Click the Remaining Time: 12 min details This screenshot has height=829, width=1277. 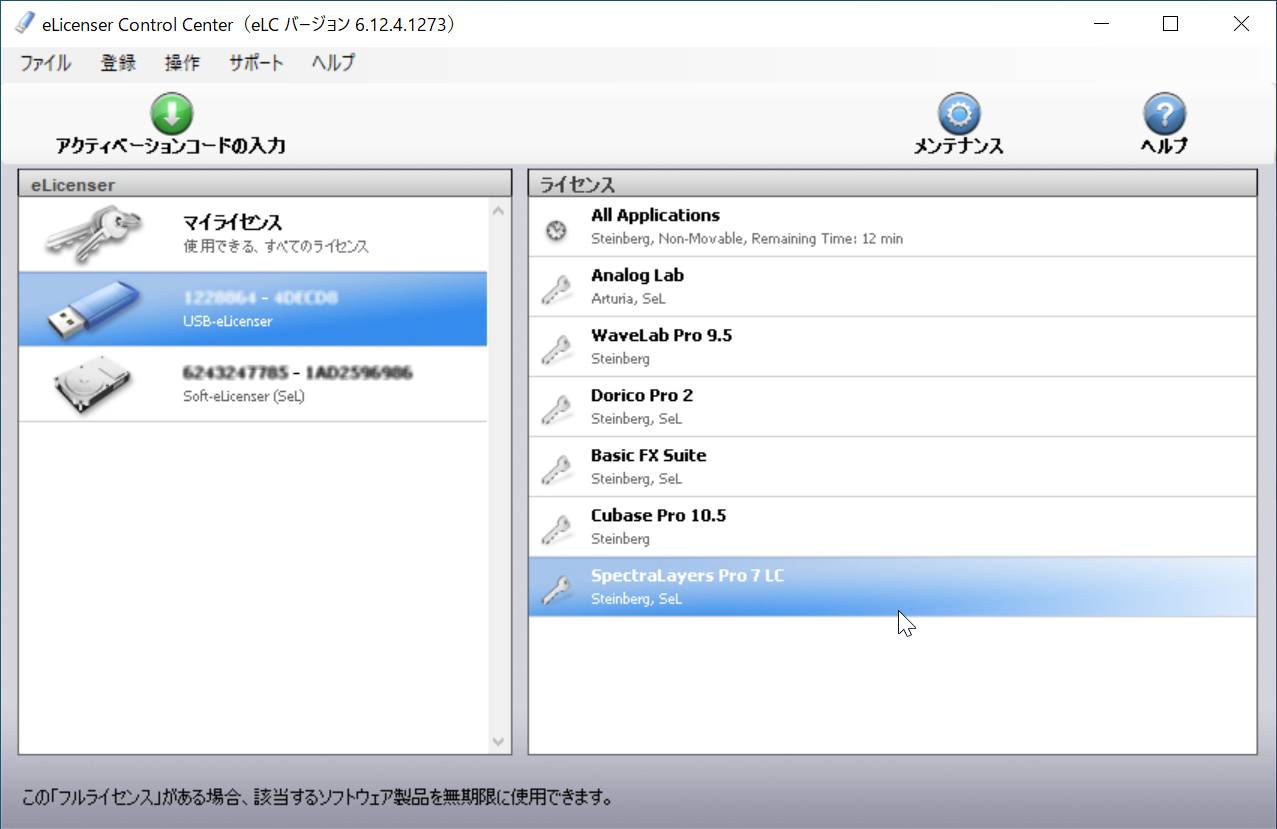click(x=827, y=239)
